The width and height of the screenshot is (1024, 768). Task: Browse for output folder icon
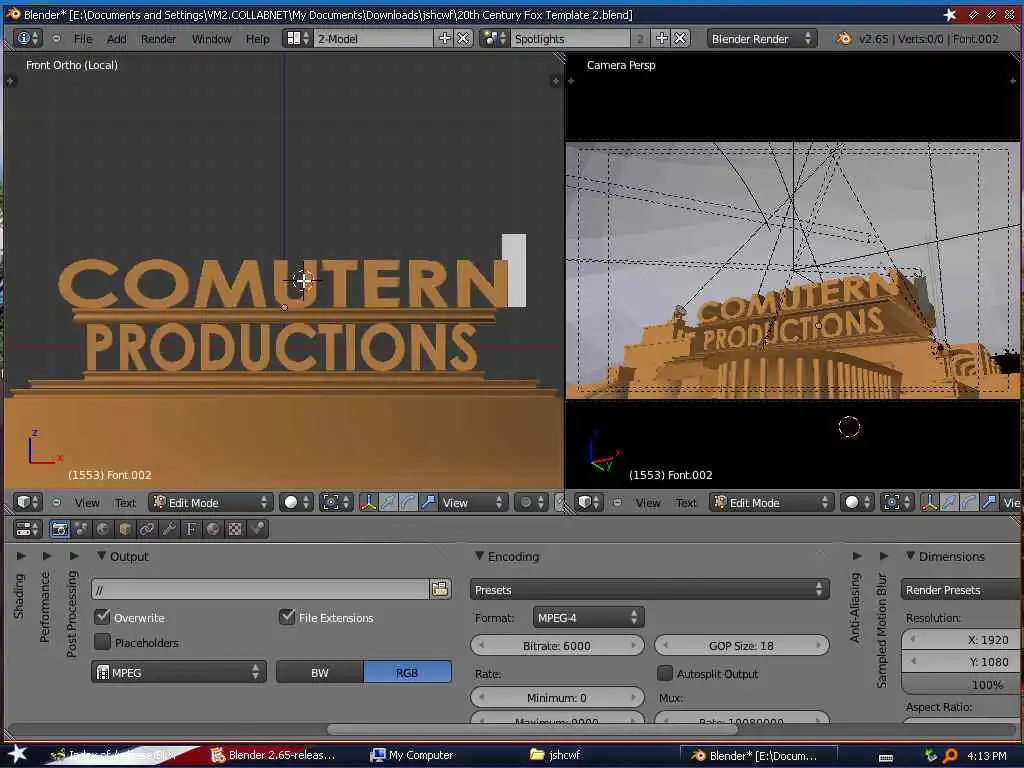[x=440, y=589]
